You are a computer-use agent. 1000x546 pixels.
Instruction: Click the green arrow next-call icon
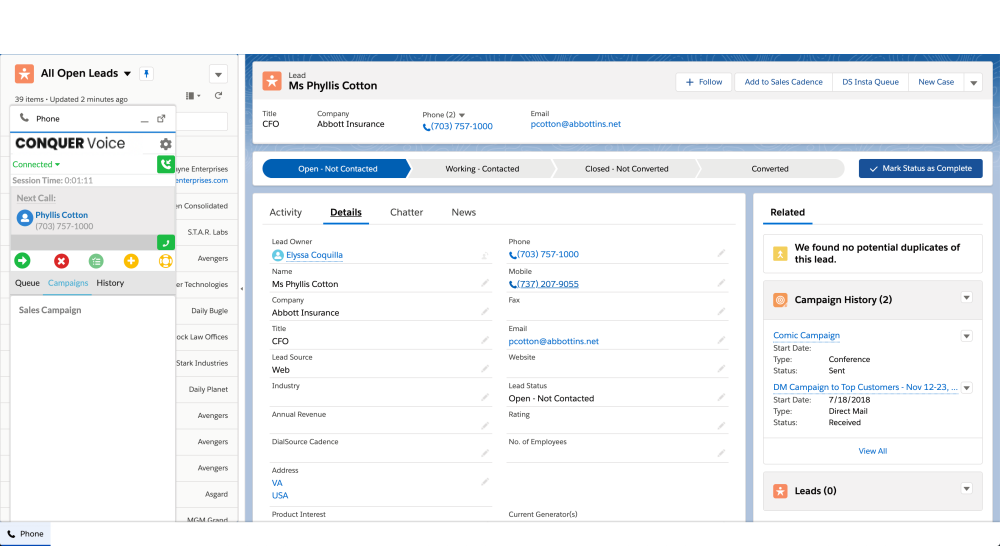[22, 260]
